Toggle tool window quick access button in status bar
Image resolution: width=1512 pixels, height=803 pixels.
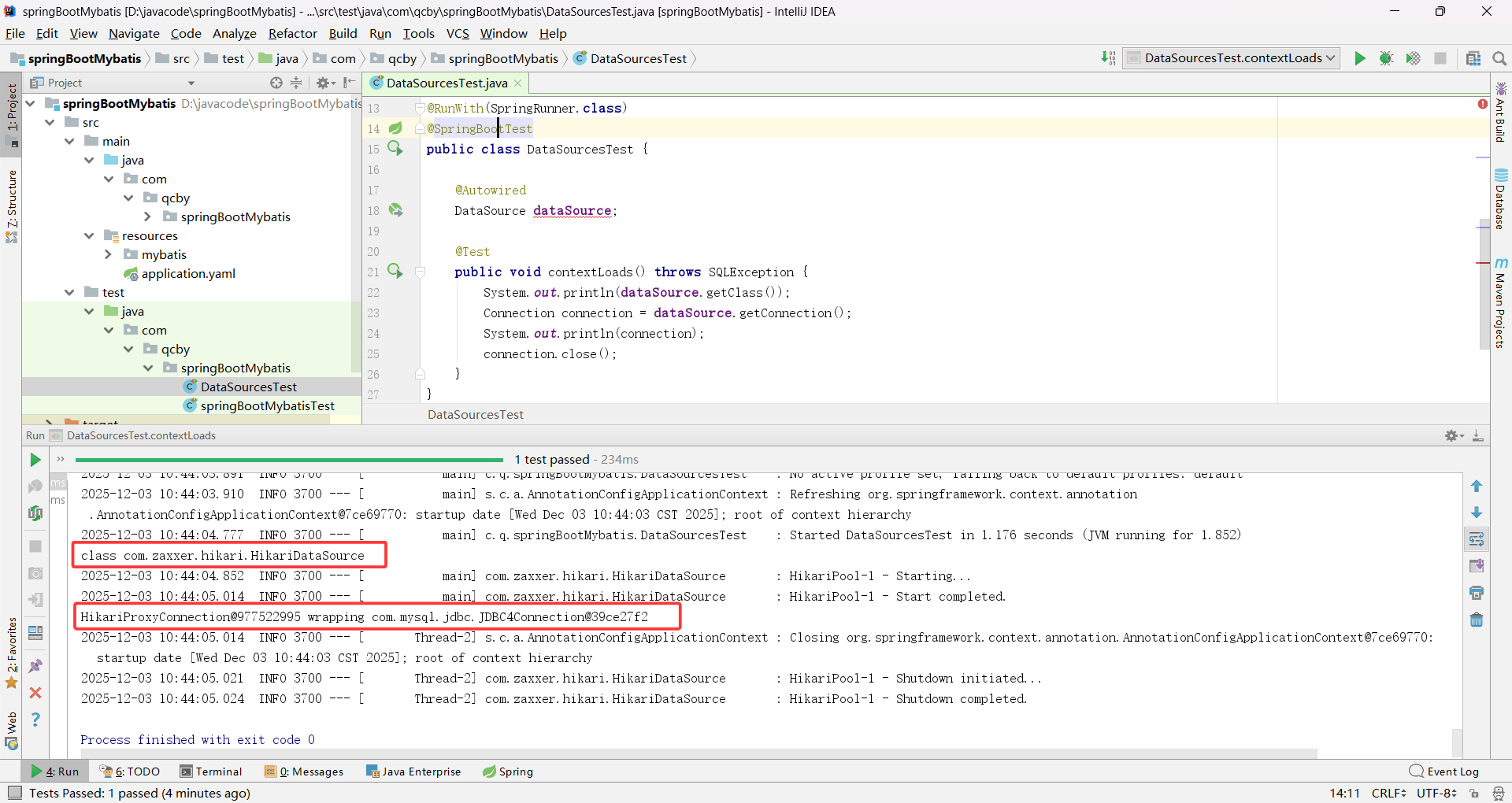[x=15, y=793]
